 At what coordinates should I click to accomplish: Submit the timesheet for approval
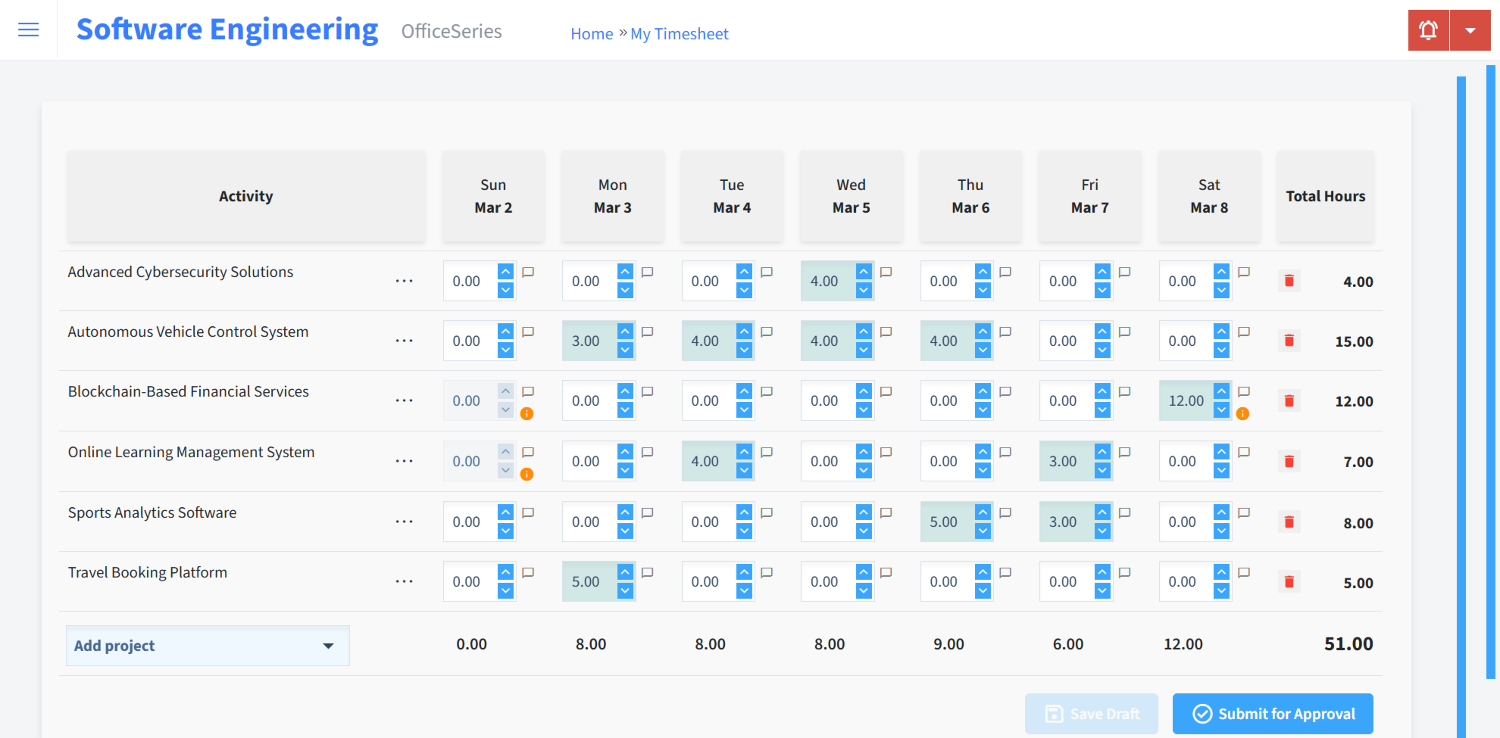(x=1272, y=713)
